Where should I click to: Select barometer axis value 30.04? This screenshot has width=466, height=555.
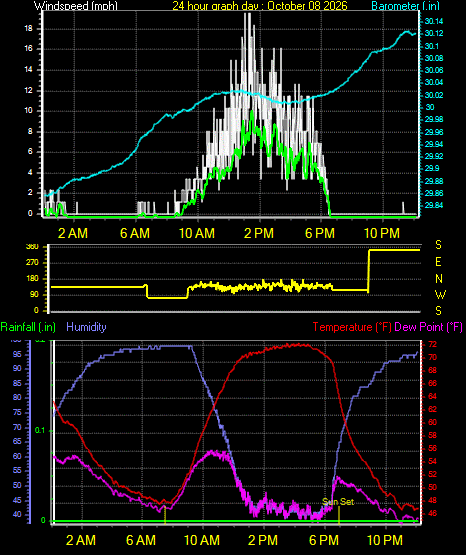434,82
